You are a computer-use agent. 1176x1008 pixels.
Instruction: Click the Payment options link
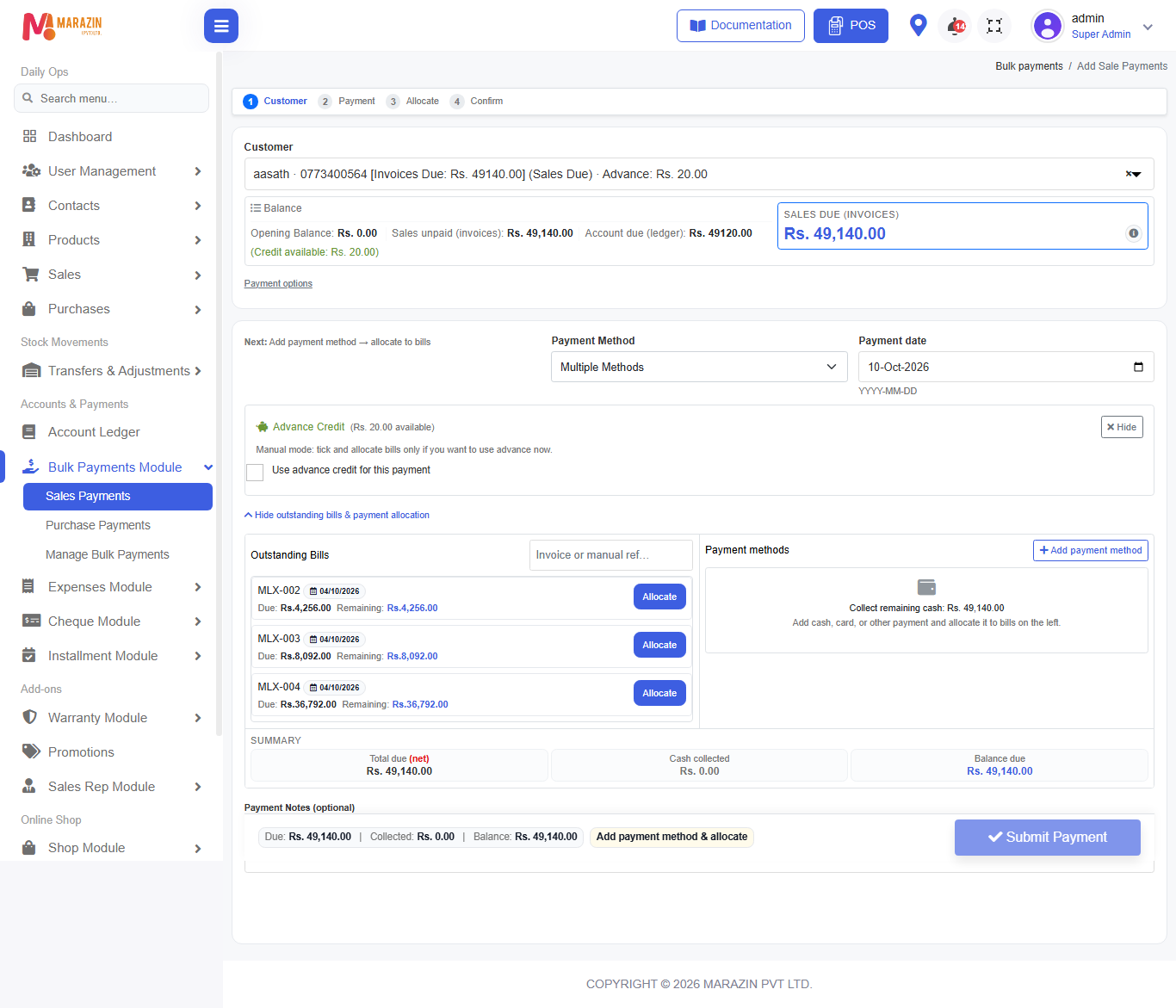[x=278, y=284]
